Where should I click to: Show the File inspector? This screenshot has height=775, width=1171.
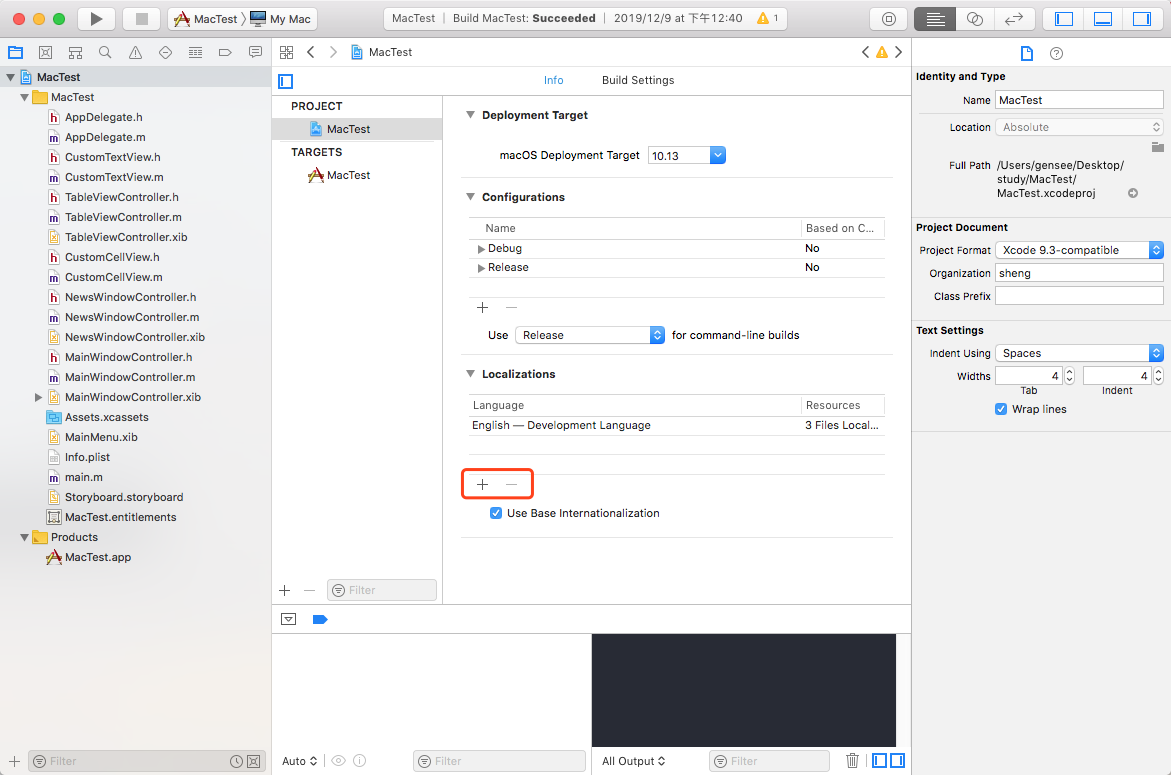coord(1027,53)
